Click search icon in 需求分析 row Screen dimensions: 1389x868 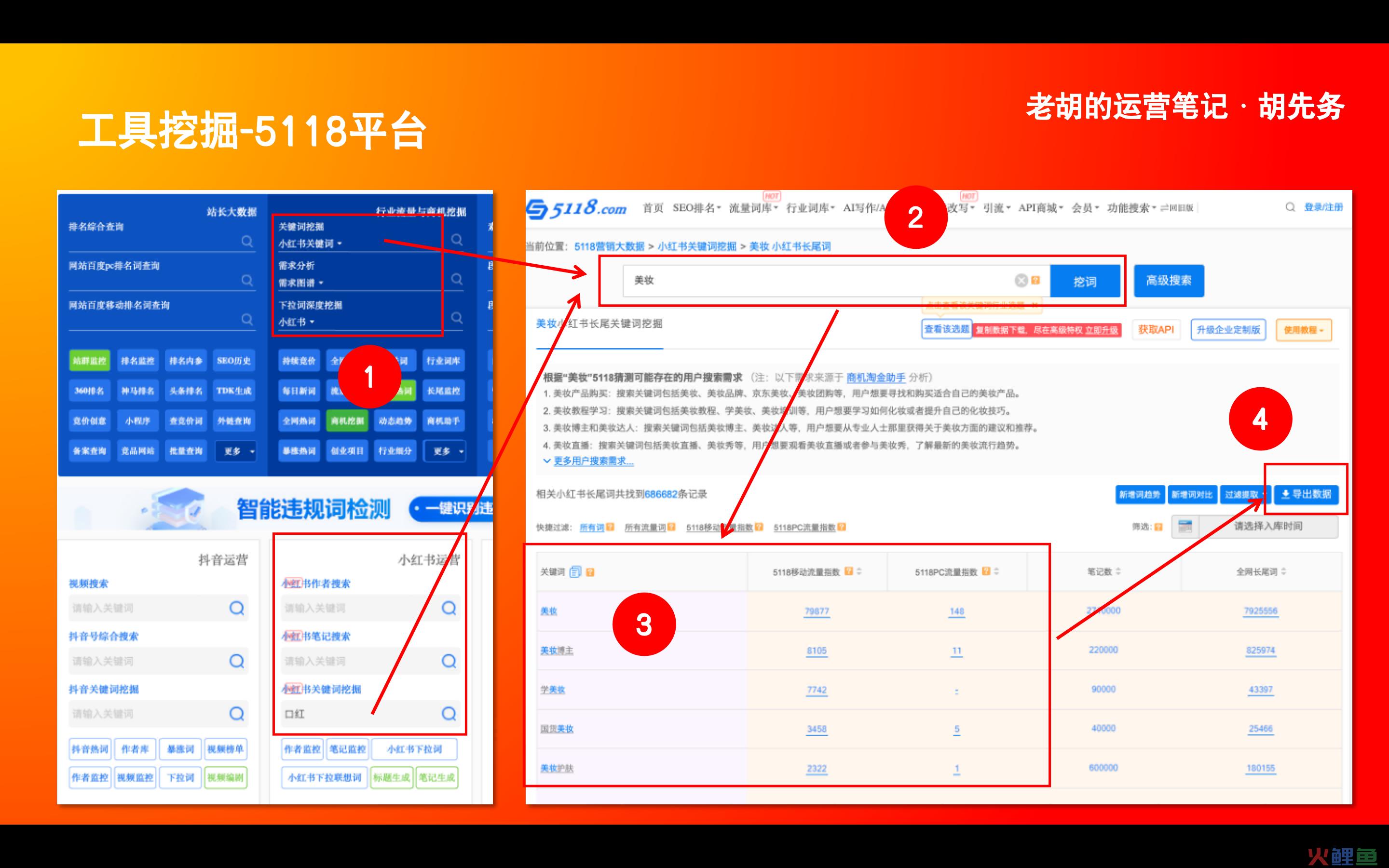[457, 278]
